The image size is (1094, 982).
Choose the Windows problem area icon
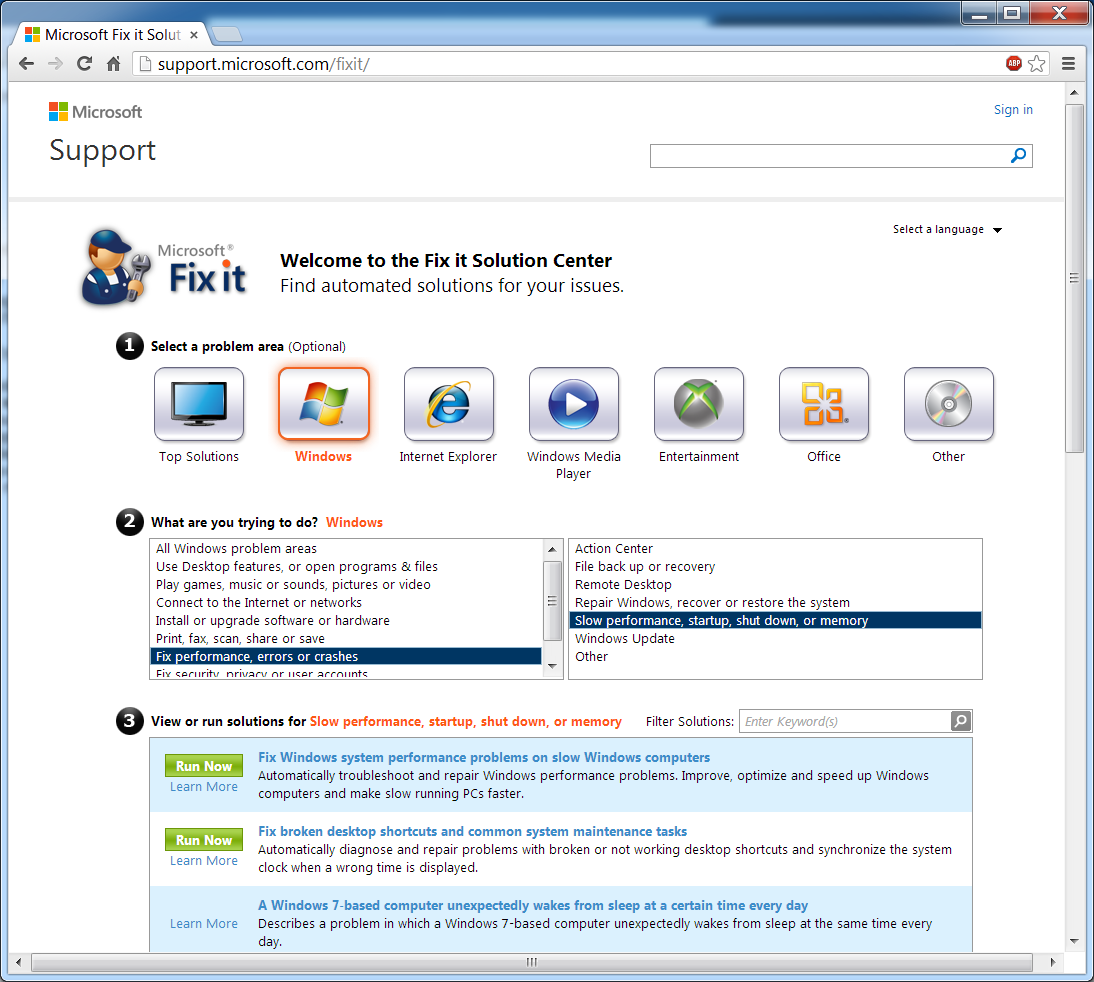pos(324,404)
